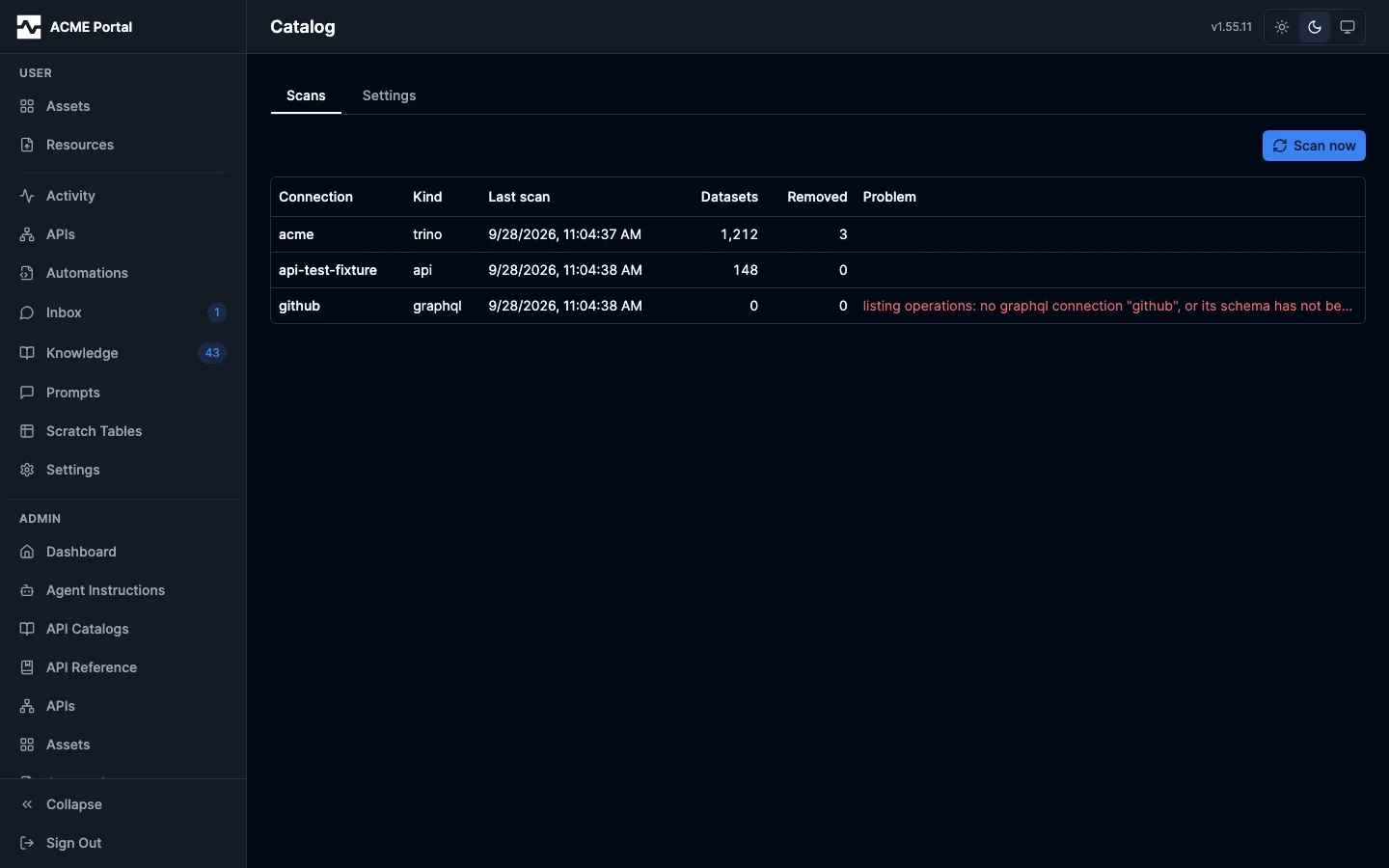Open Activity pulse icon
The width and height of the screenshot is (1389, 868).
click(x=27, y=196)
